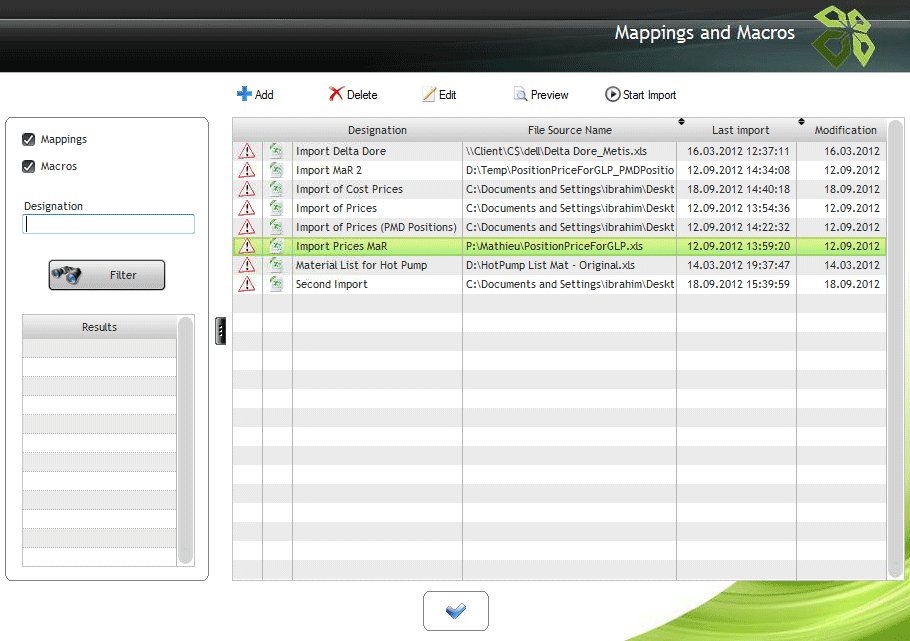910x641 pixels.
Task: Sort by the Modification column header
Action: (x=845, y=130)
